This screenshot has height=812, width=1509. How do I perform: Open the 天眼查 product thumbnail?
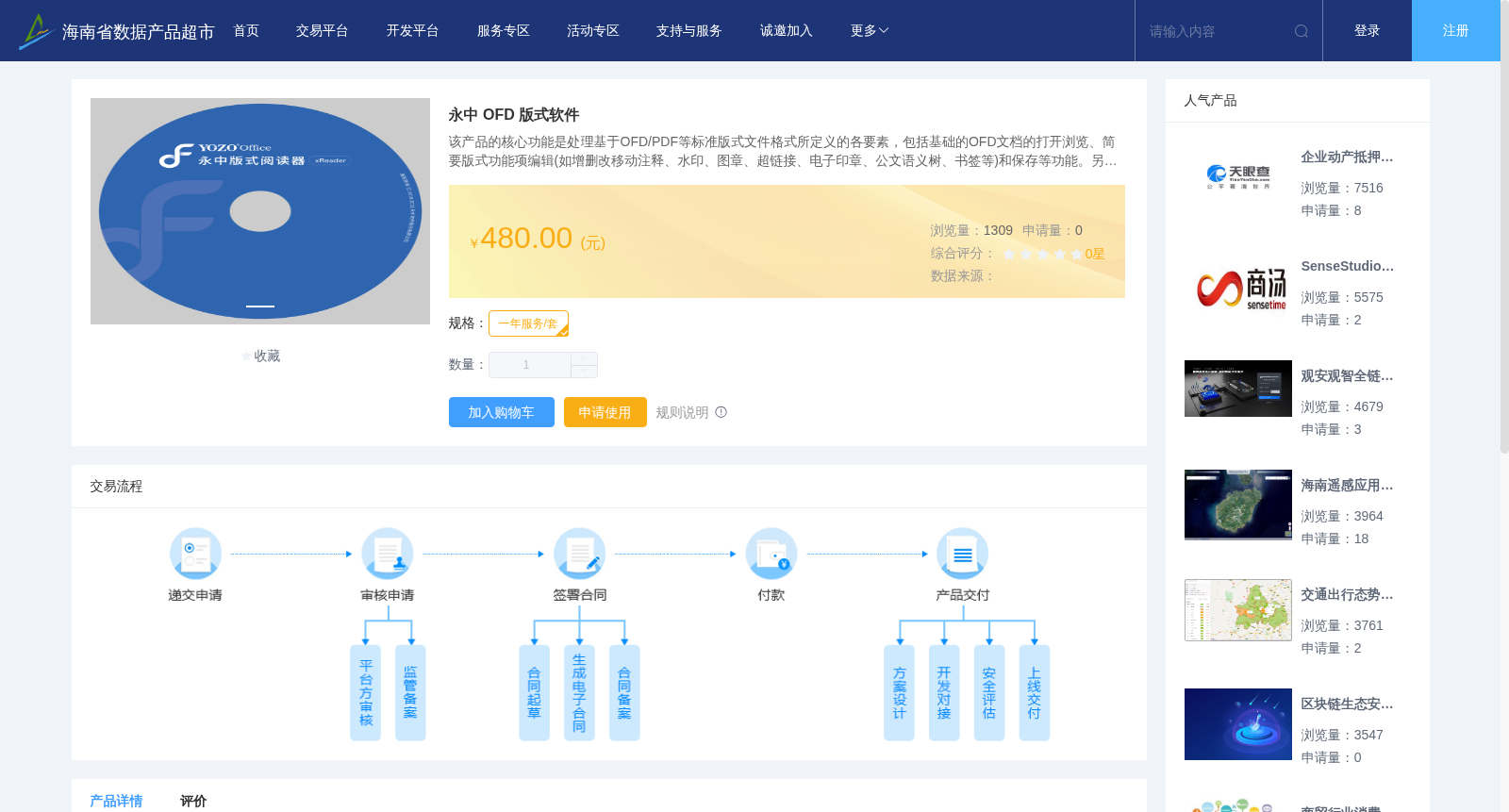[1238, 177]
